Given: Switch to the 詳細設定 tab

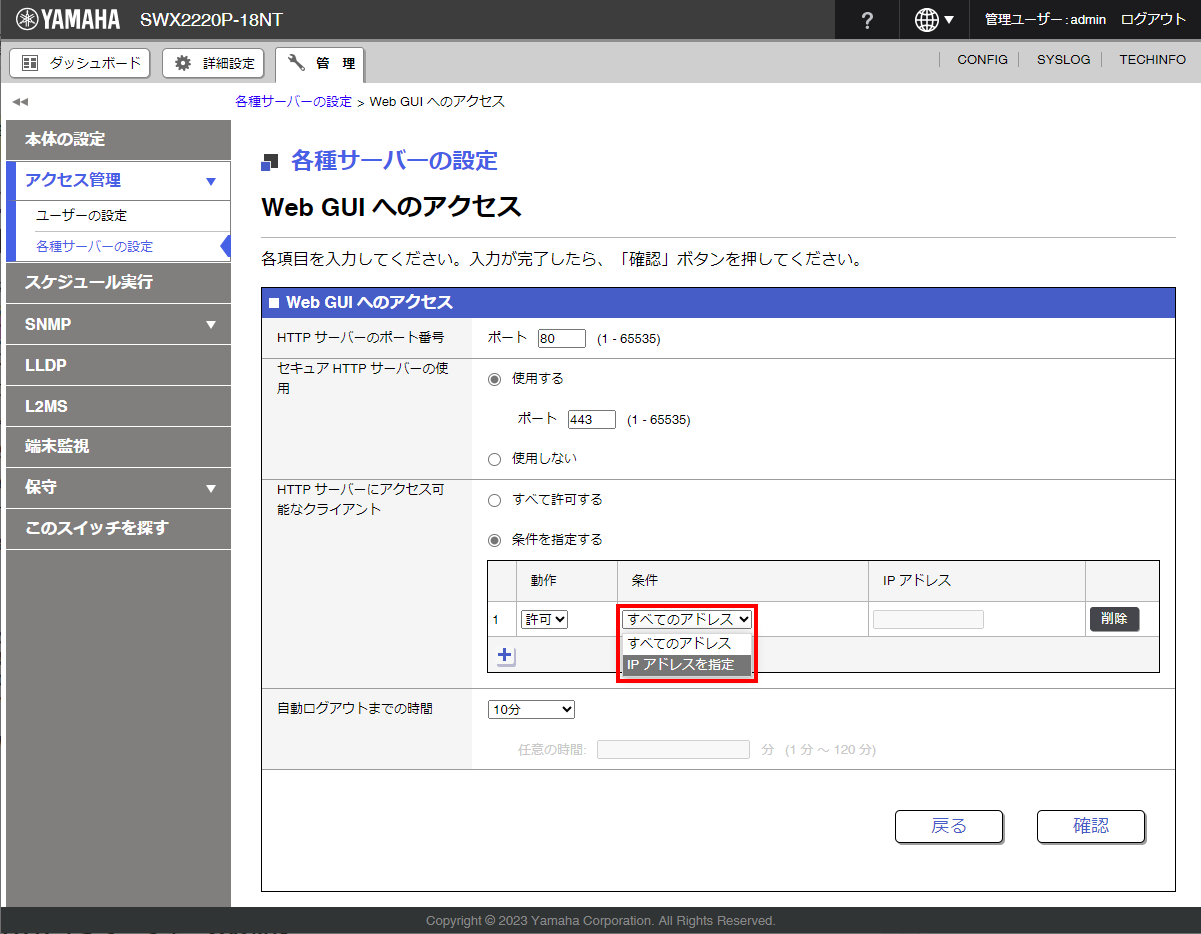Looking at the screenshot, I should [x=214, y=63].
